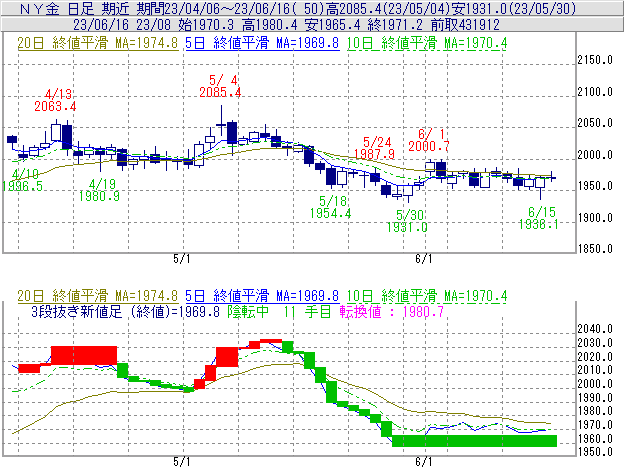
Task: Click the upper chart 20日 MA=1974.8 legend
Action: [98, 43]
